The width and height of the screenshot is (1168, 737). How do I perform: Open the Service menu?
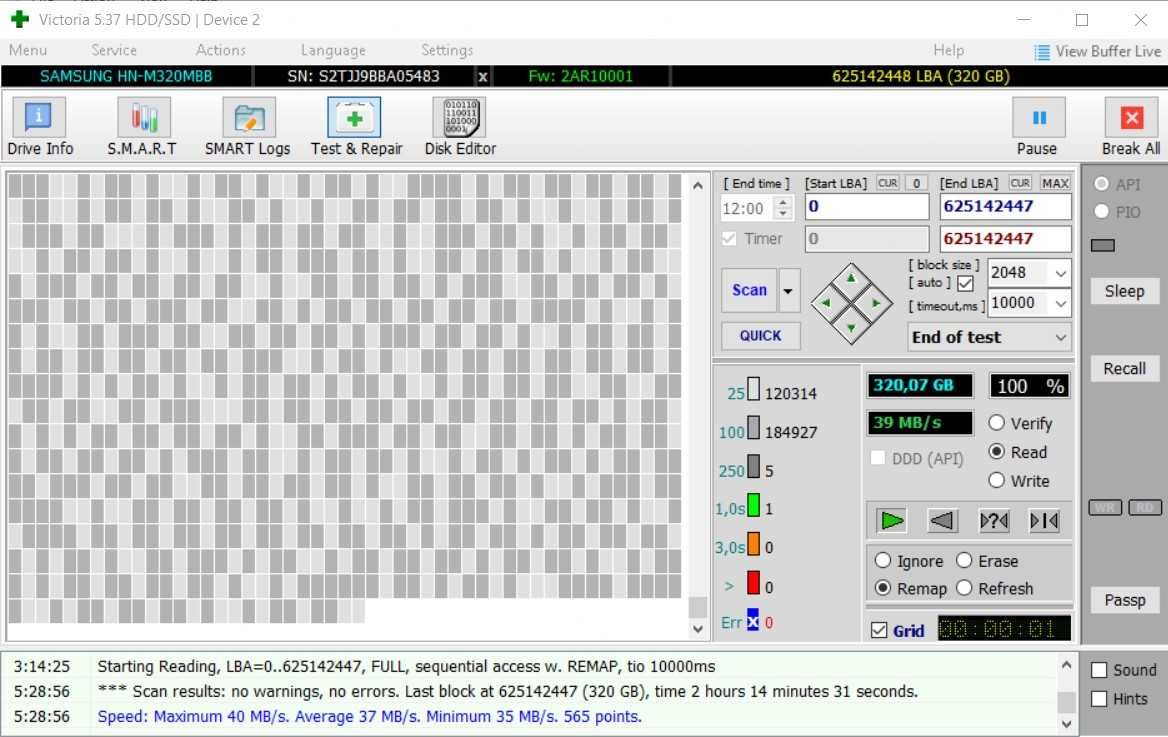pos(114,50)
